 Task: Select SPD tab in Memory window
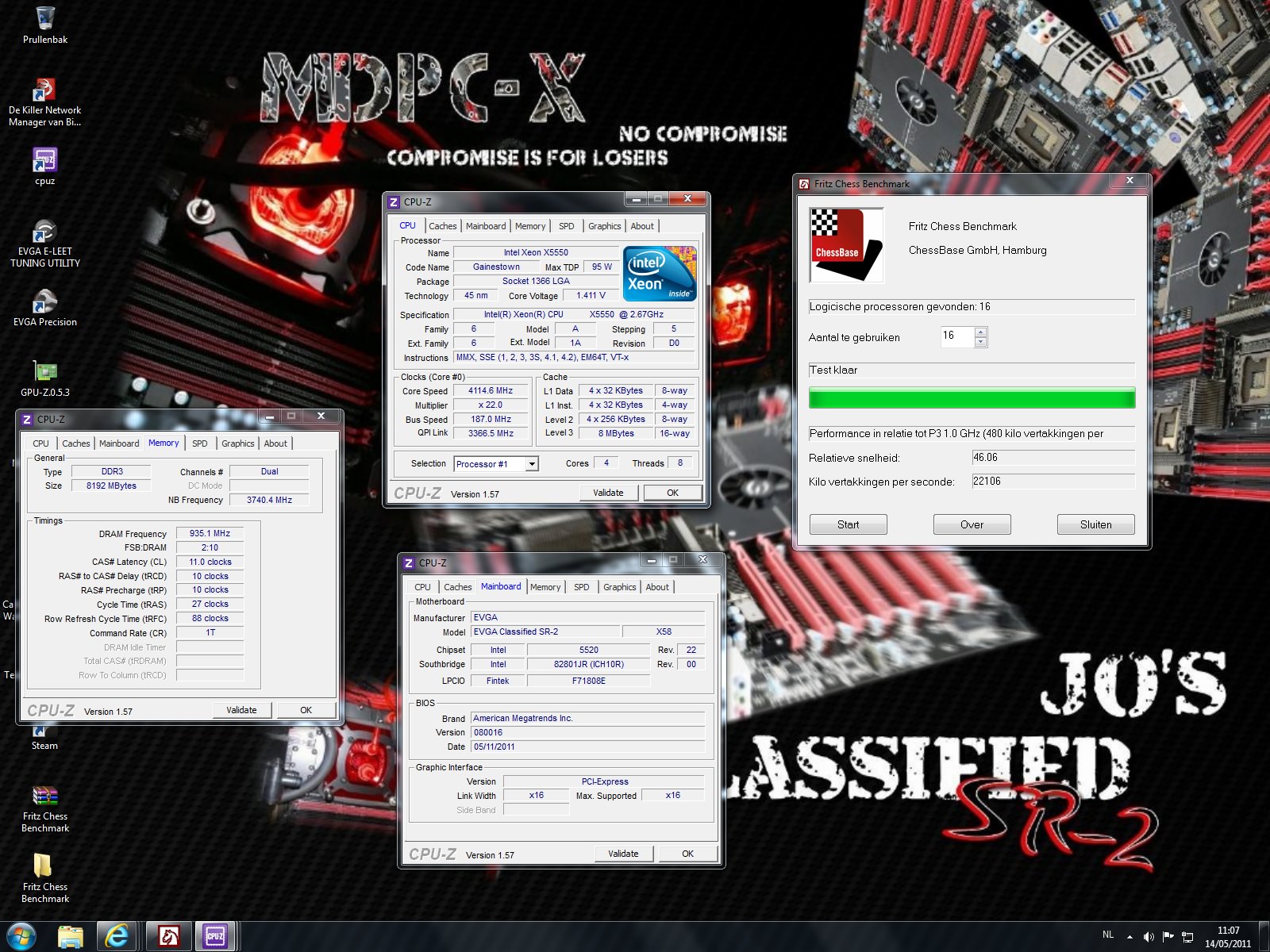click(200, 443)
